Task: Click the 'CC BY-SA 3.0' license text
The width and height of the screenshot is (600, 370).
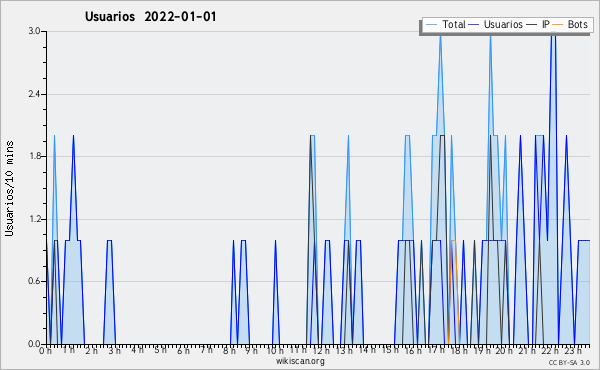Action: tap(569, 362)
